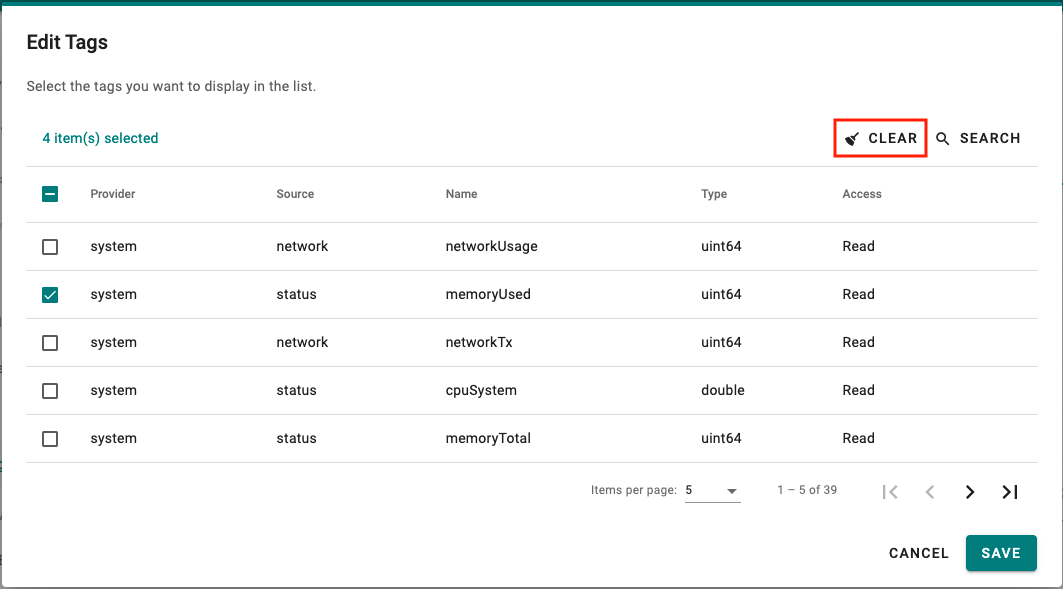Click the Type column header
Screen dimensions: 1063x589
tap(714, 194)
